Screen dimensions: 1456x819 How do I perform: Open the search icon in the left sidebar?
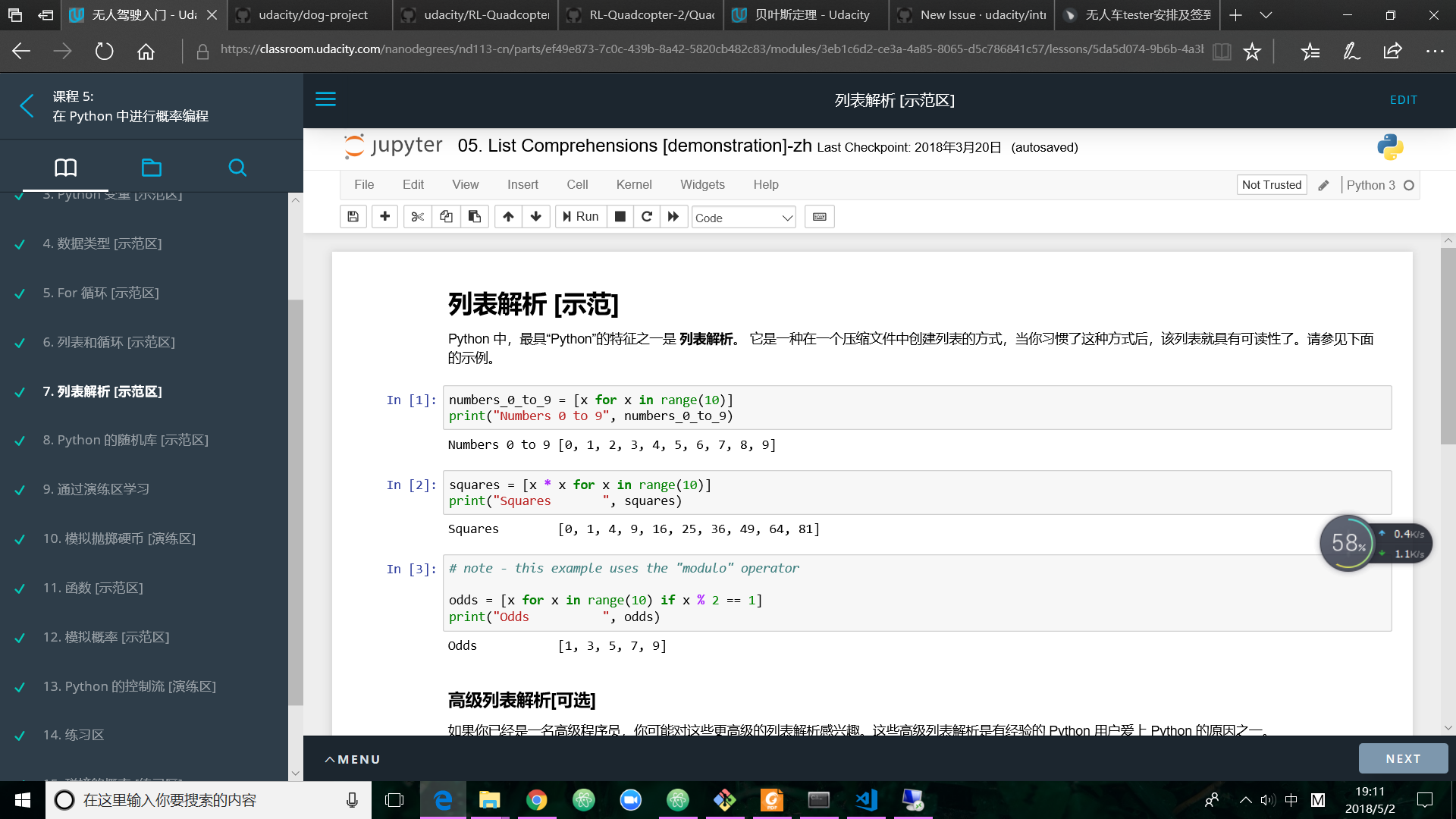pyautogui.click(x=237, y=168)
